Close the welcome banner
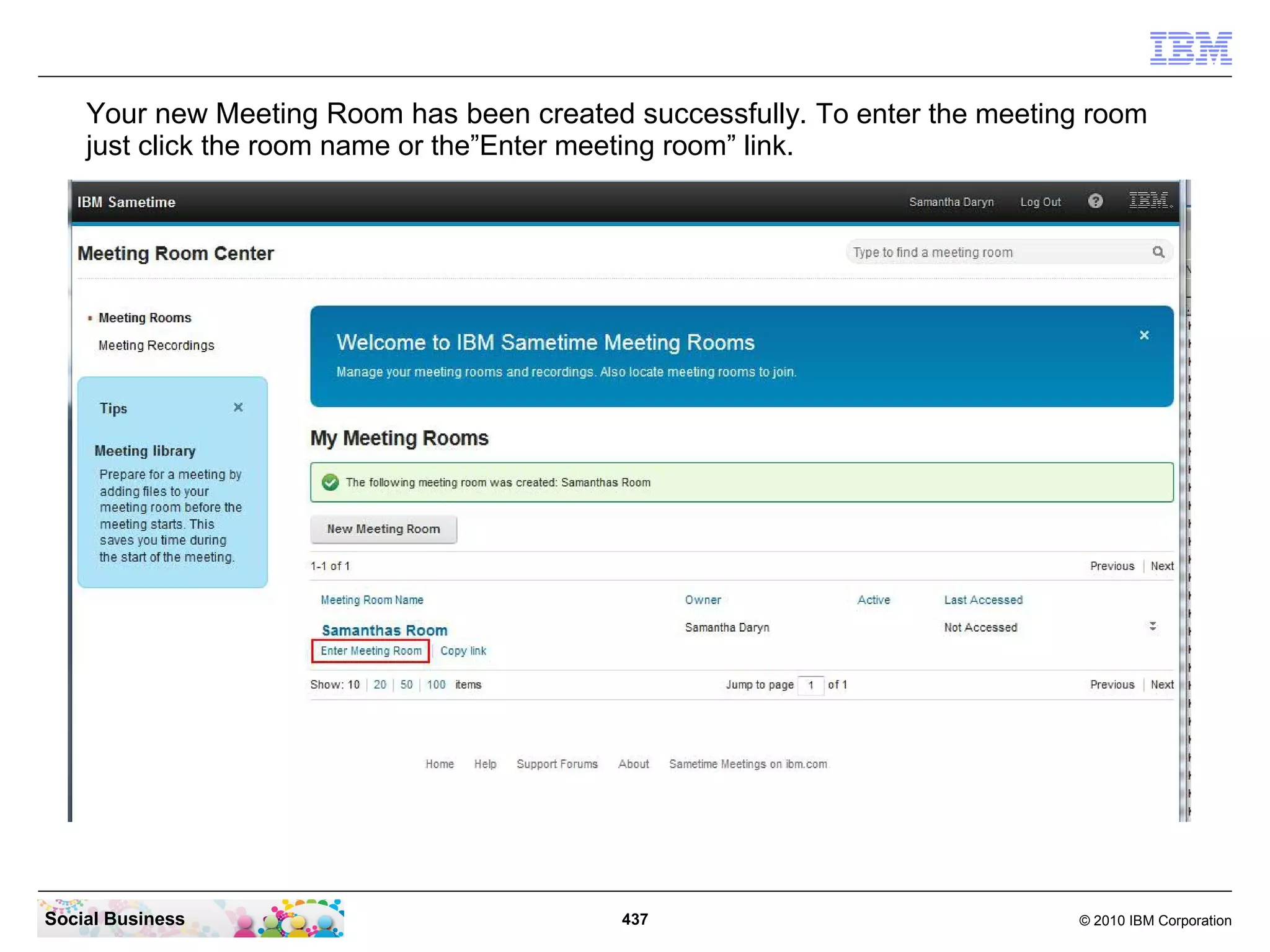 (1144, 335)
